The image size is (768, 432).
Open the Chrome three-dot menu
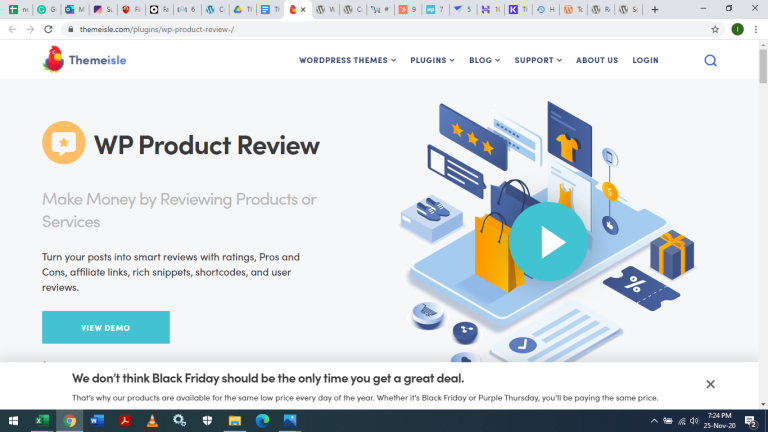click(756, 29)
